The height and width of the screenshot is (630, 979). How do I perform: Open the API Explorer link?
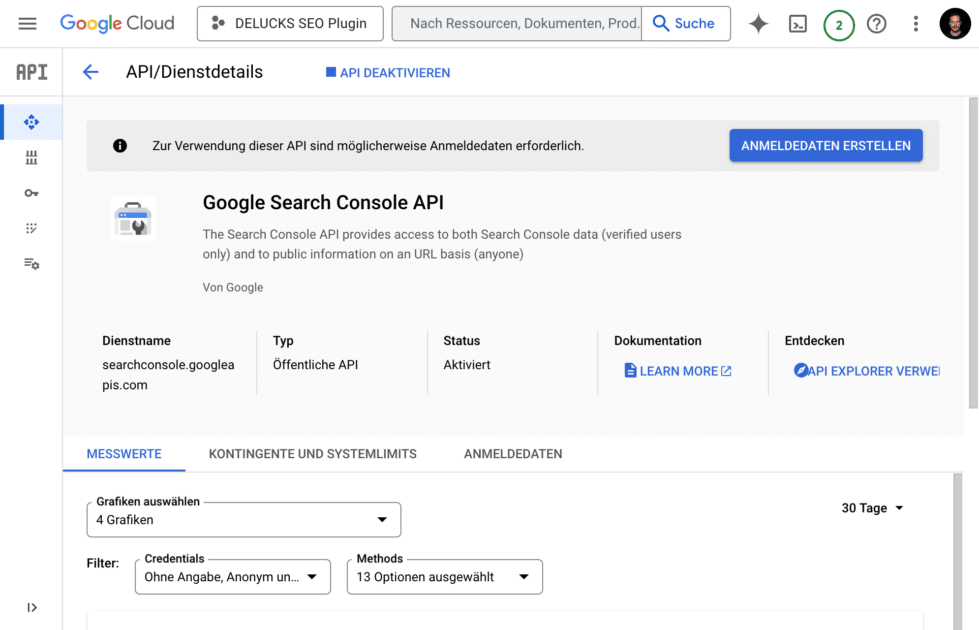point(867,371)
